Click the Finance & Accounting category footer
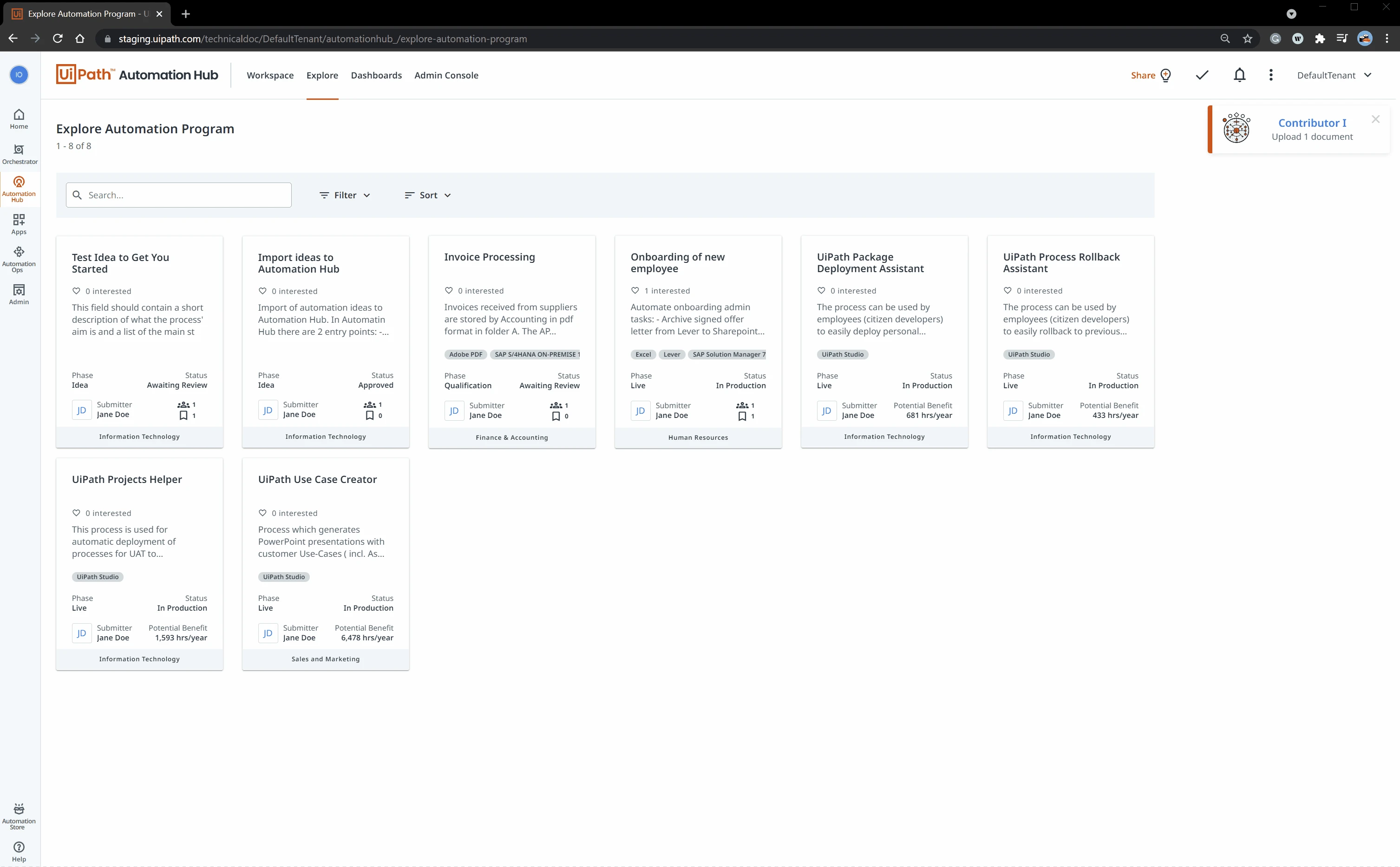Screen dimensions: 1400x867 511,437
